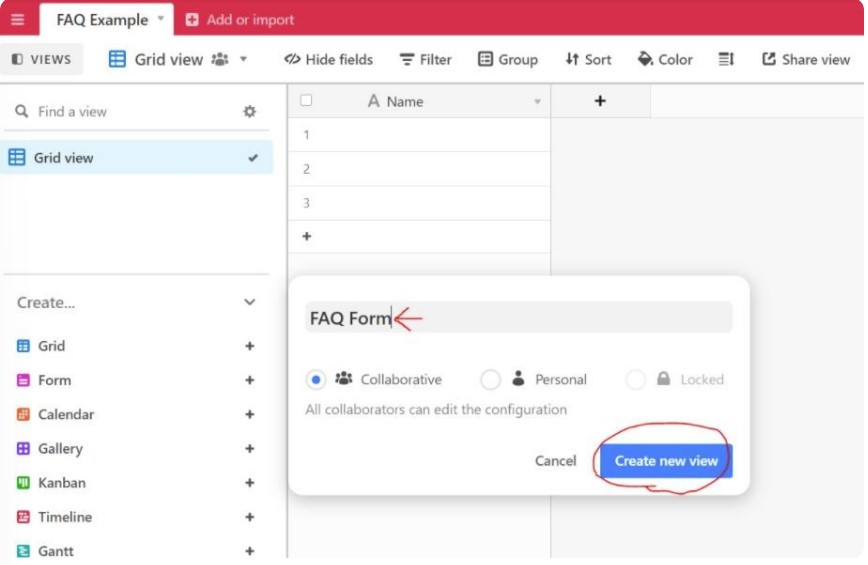
Task: Cancel the new view dialog
Action: point(555,461)
